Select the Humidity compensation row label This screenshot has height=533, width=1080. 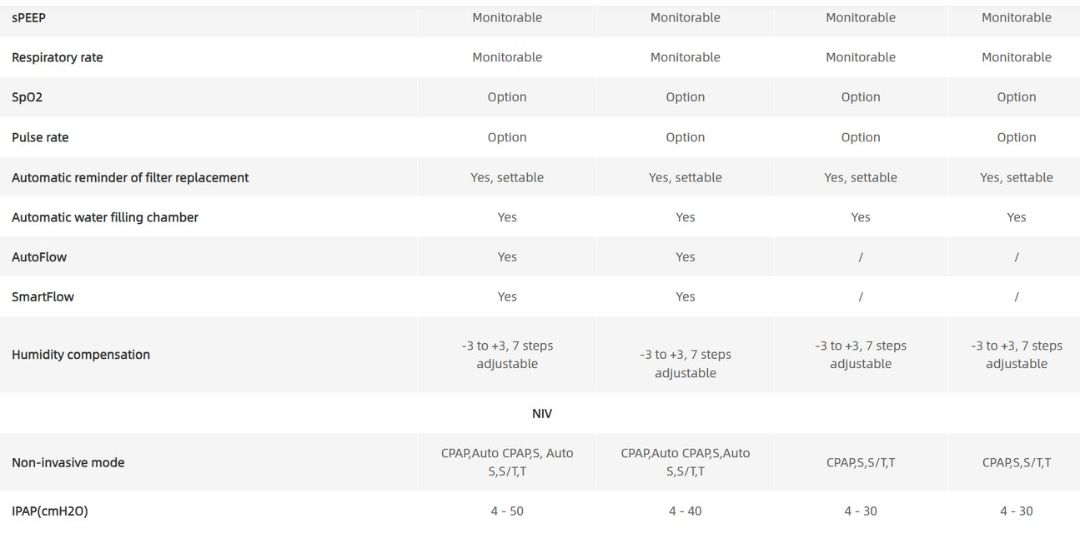(x=81, y=355)
